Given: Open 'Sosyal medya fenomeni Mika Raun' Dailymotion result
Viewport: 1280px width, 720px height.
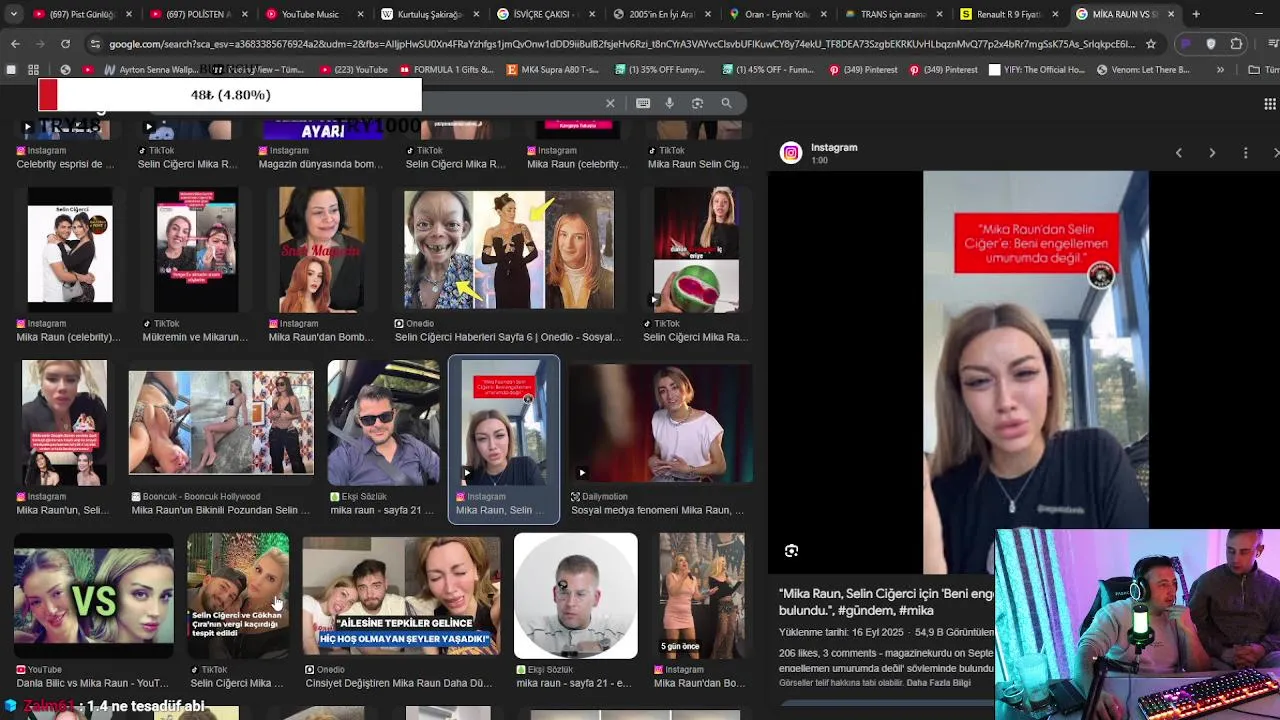Looking at the screenshot, I should 657,510.
